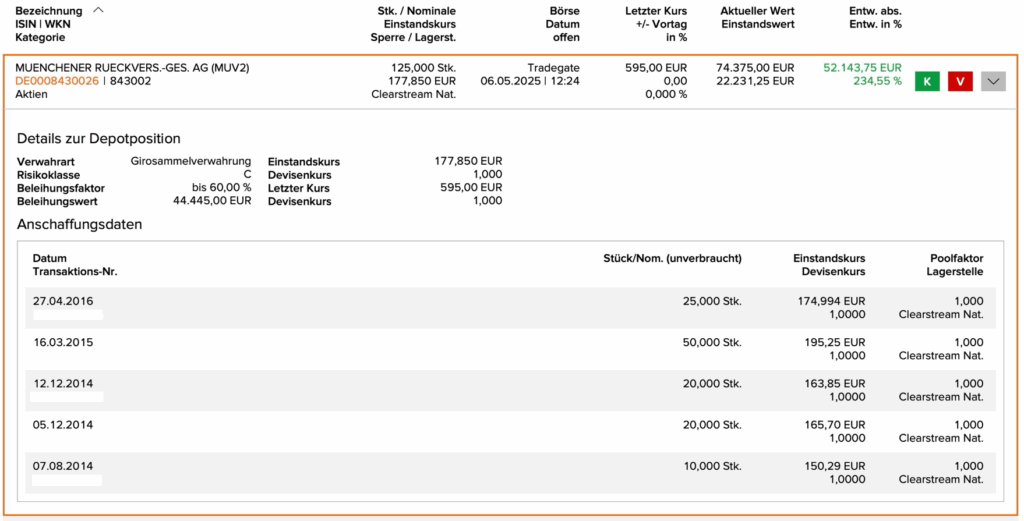This screenshot has height=521, width=1024.
Task: Click the Details zur Depotposition heading
Action: 99,138
